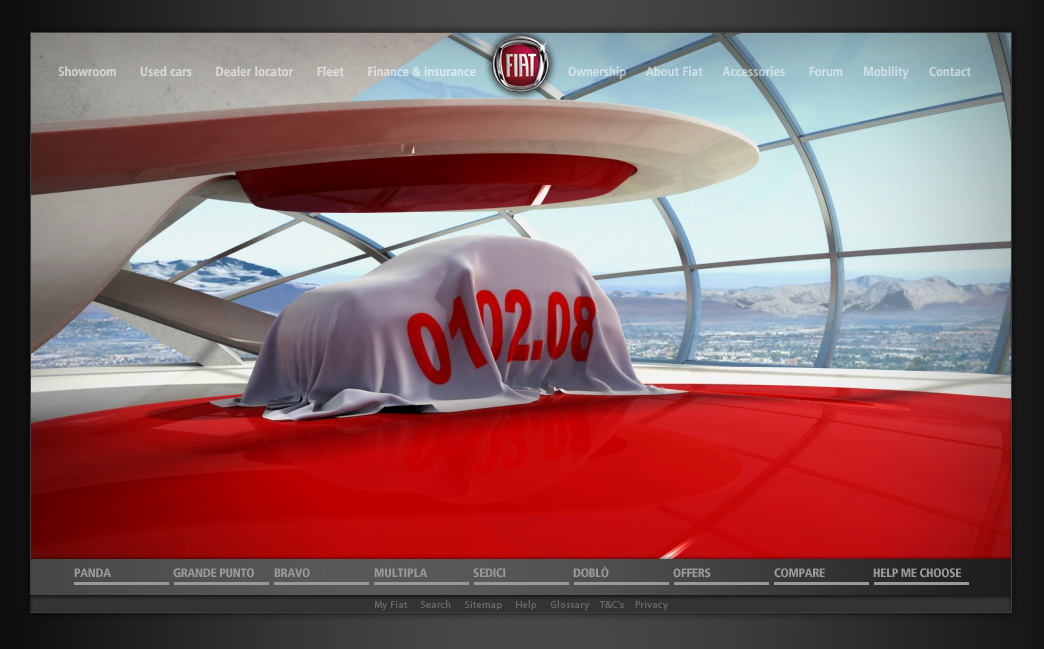Open the Showroom menu

(x=87, y=71)
